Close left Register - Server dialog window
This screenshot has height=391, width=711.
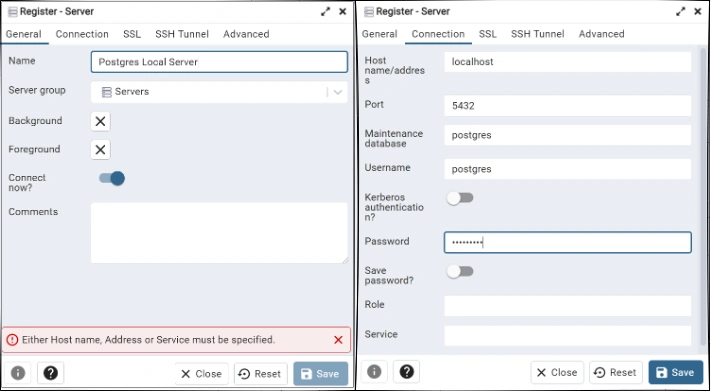(343, 12)
